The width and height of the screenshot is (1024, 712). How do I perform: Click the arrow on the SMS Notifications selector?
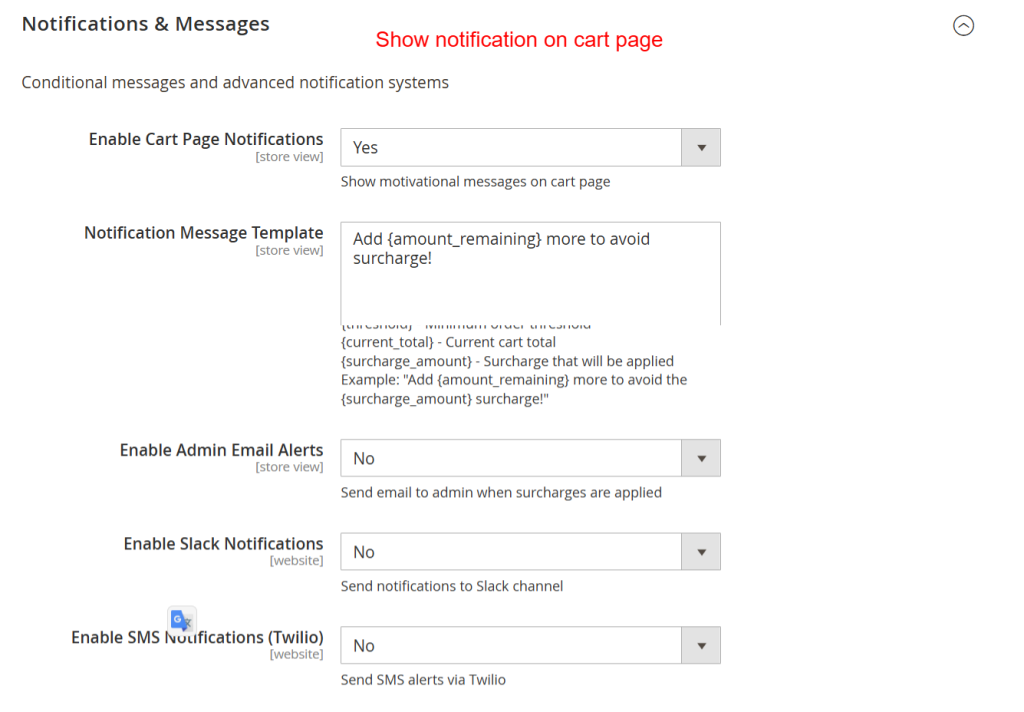(701, 645)
